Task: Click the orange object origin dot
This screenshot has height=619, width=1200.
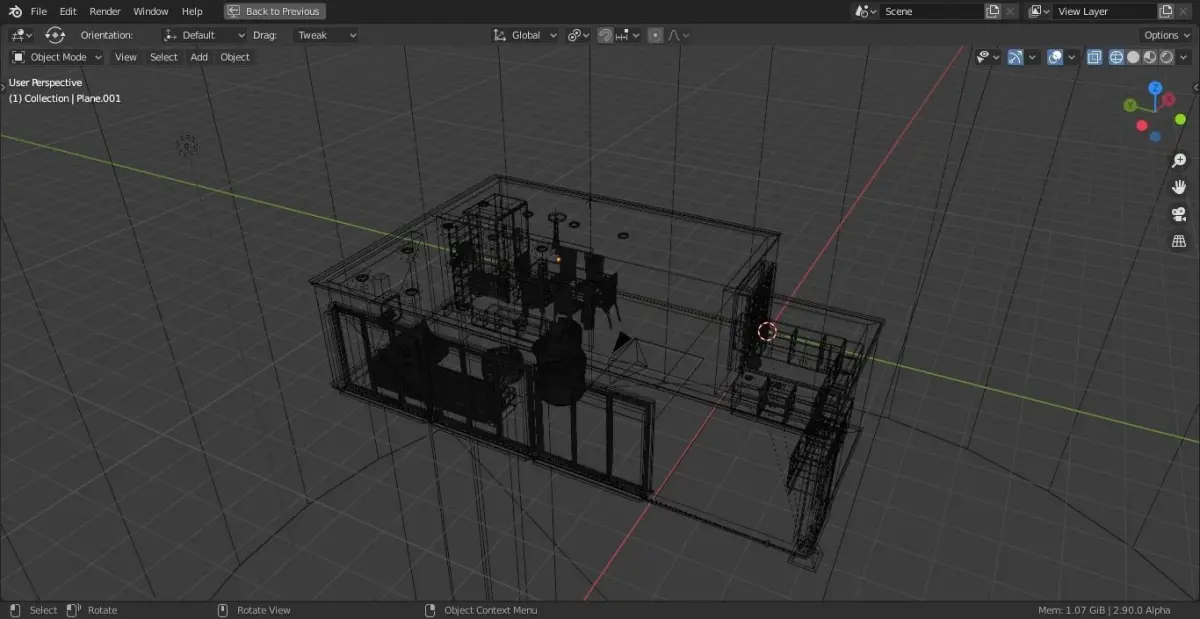Action: (x=558, y=259)
